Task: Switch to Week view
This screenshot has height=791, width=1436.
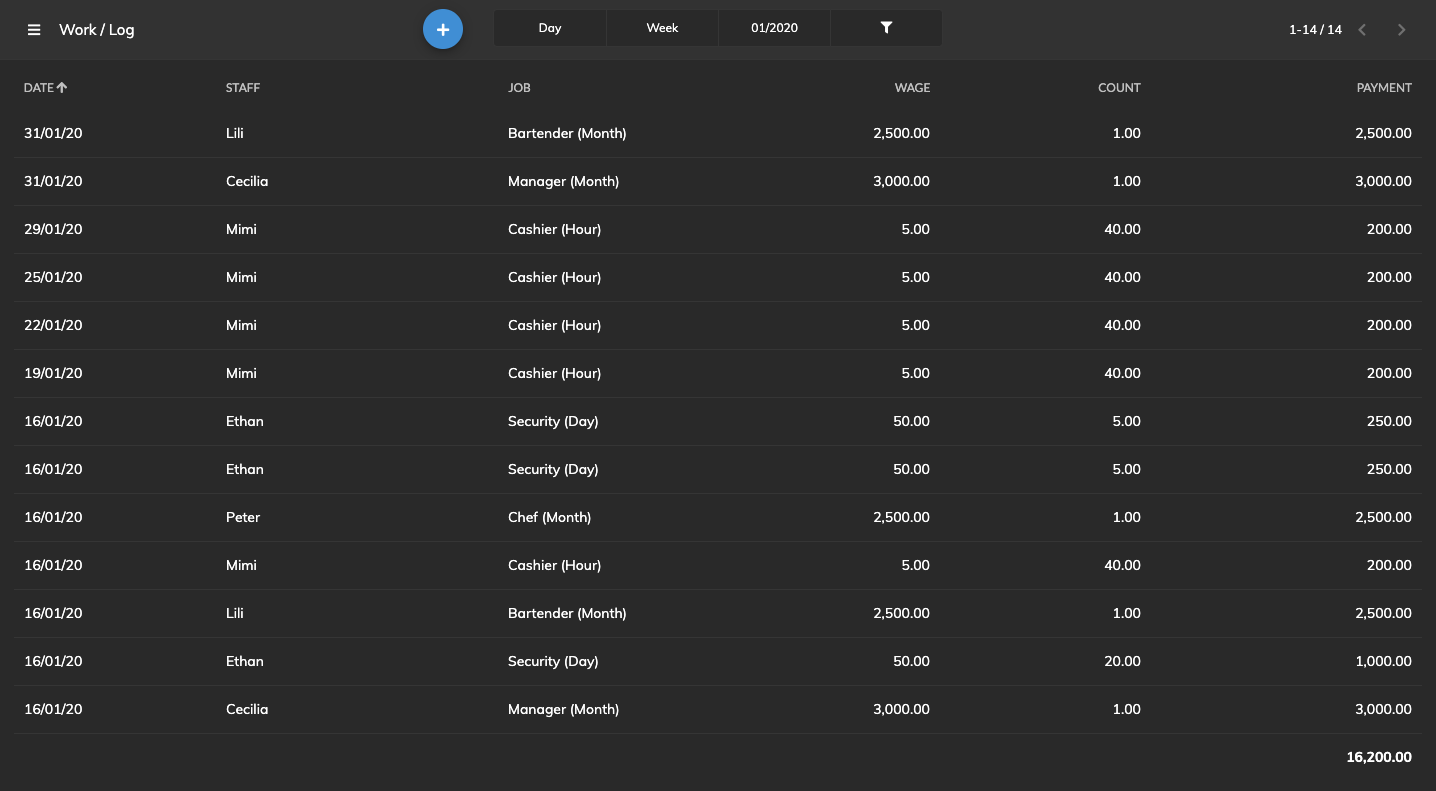Action: pyautogui.click(x=662, y=28)
